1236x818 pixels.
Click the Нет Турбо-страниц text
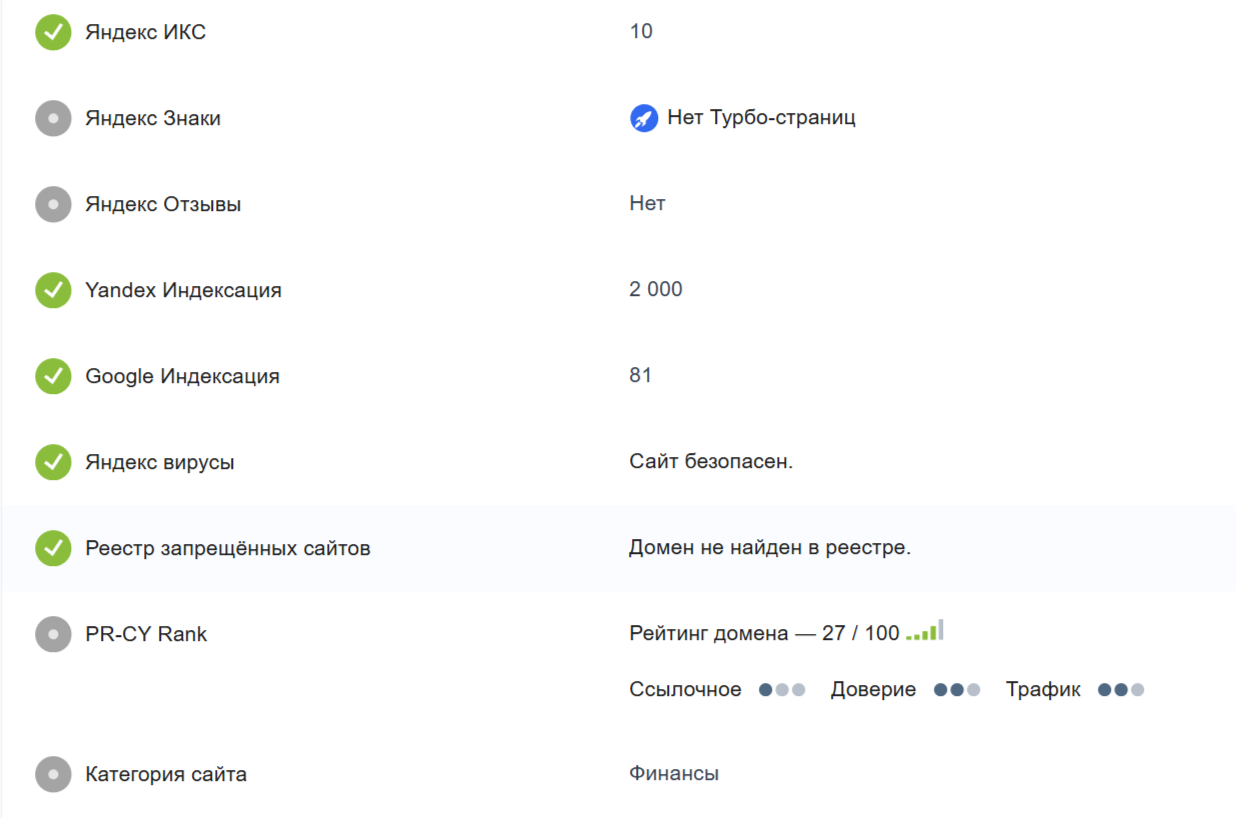point(761,118)
